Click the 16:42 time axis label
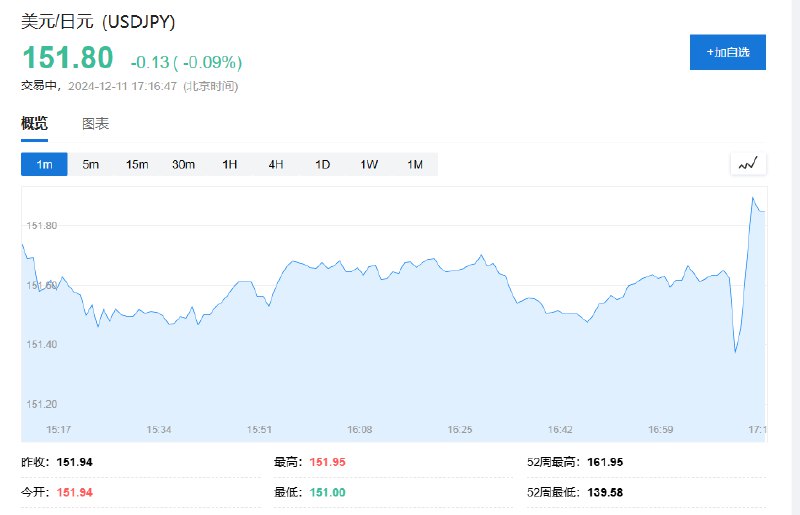The height and width of the screenshot is (515, 800). 560,430
